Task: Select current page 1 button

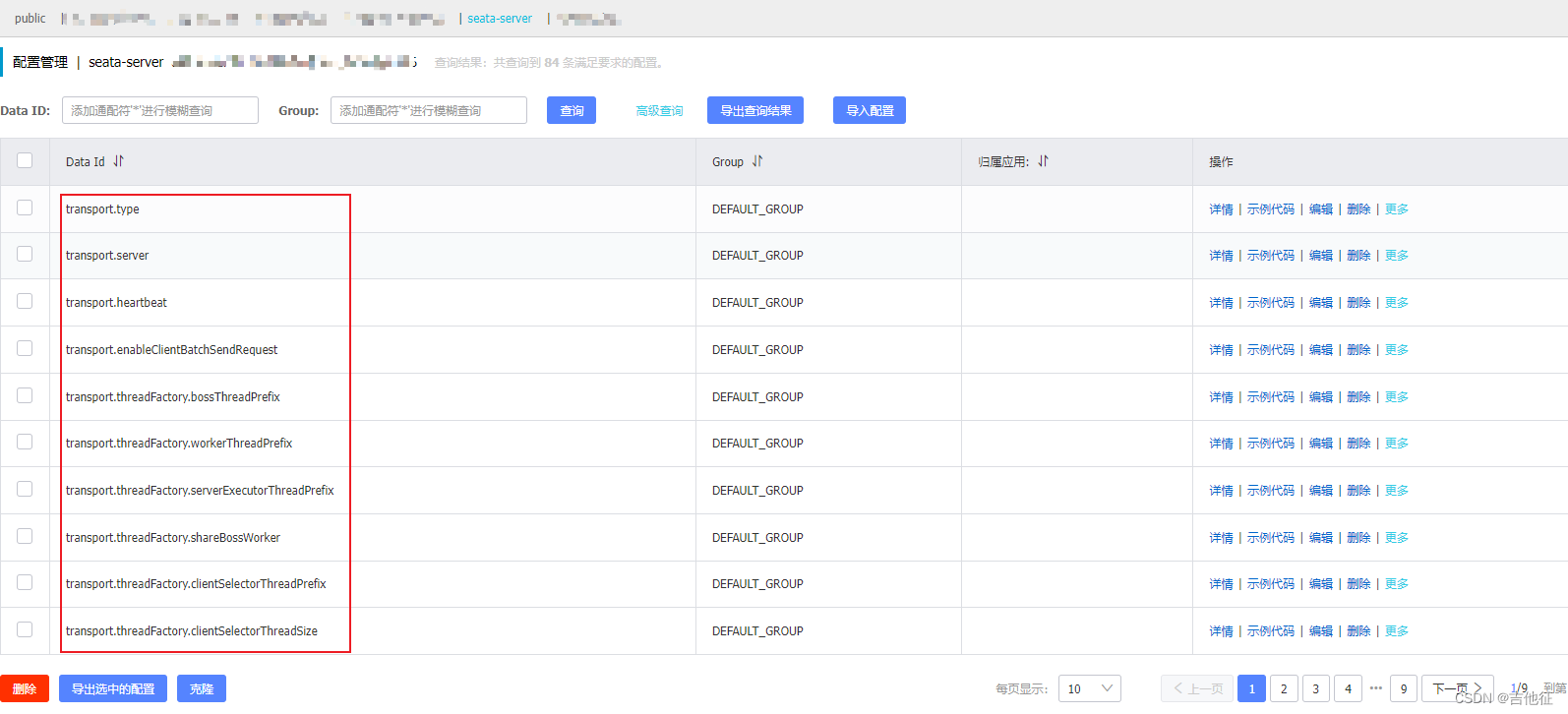Action: [1251, 688]
